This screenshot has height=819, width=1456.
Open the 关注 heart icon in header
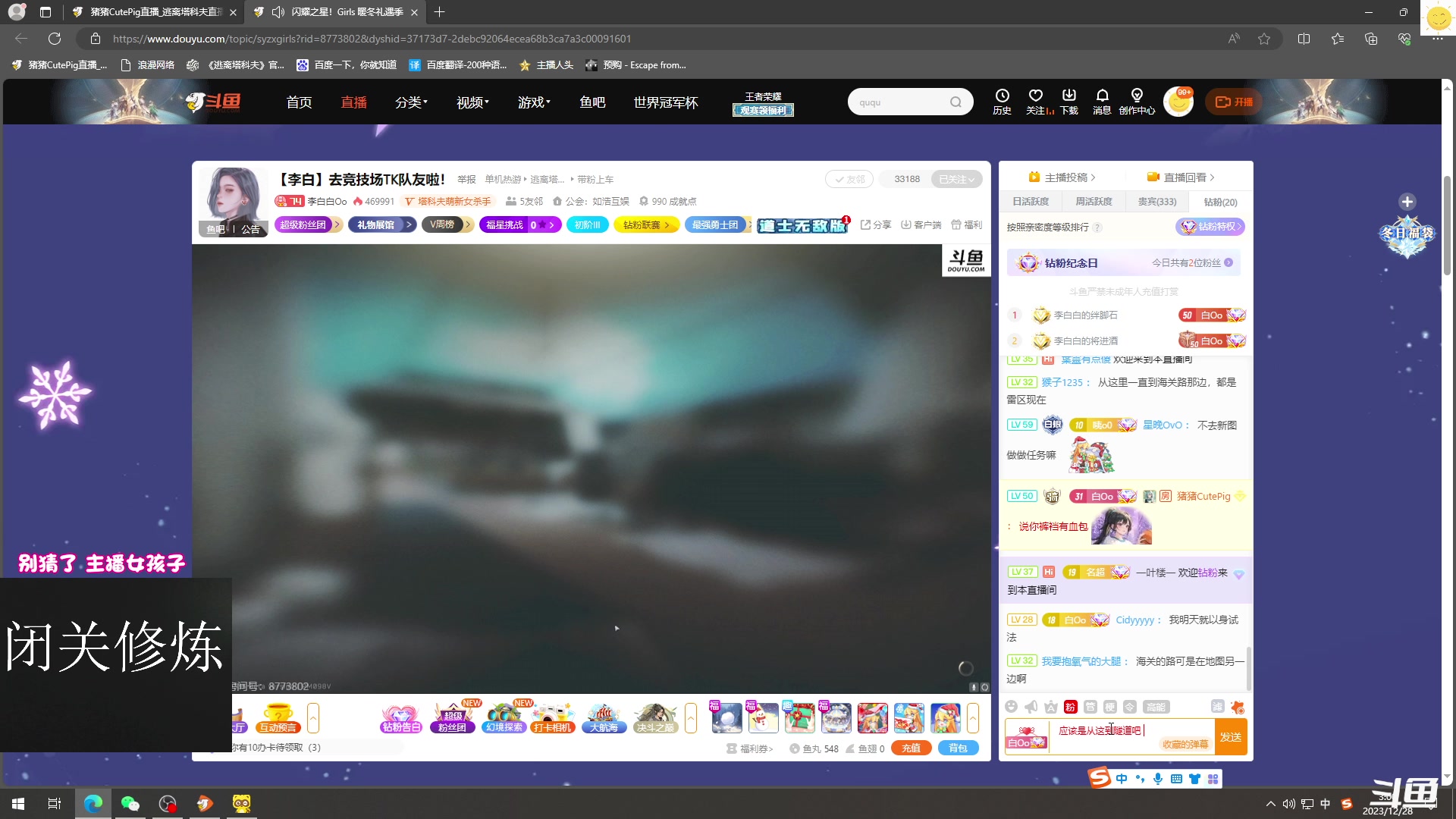[1036, 102]
